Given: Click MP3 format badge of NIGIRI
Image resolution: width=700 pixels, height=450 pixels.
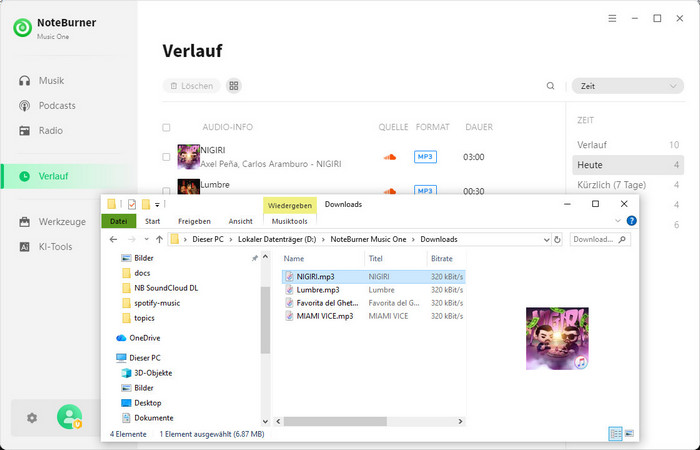Looking at the screenshot, I should tap(425, 157).
